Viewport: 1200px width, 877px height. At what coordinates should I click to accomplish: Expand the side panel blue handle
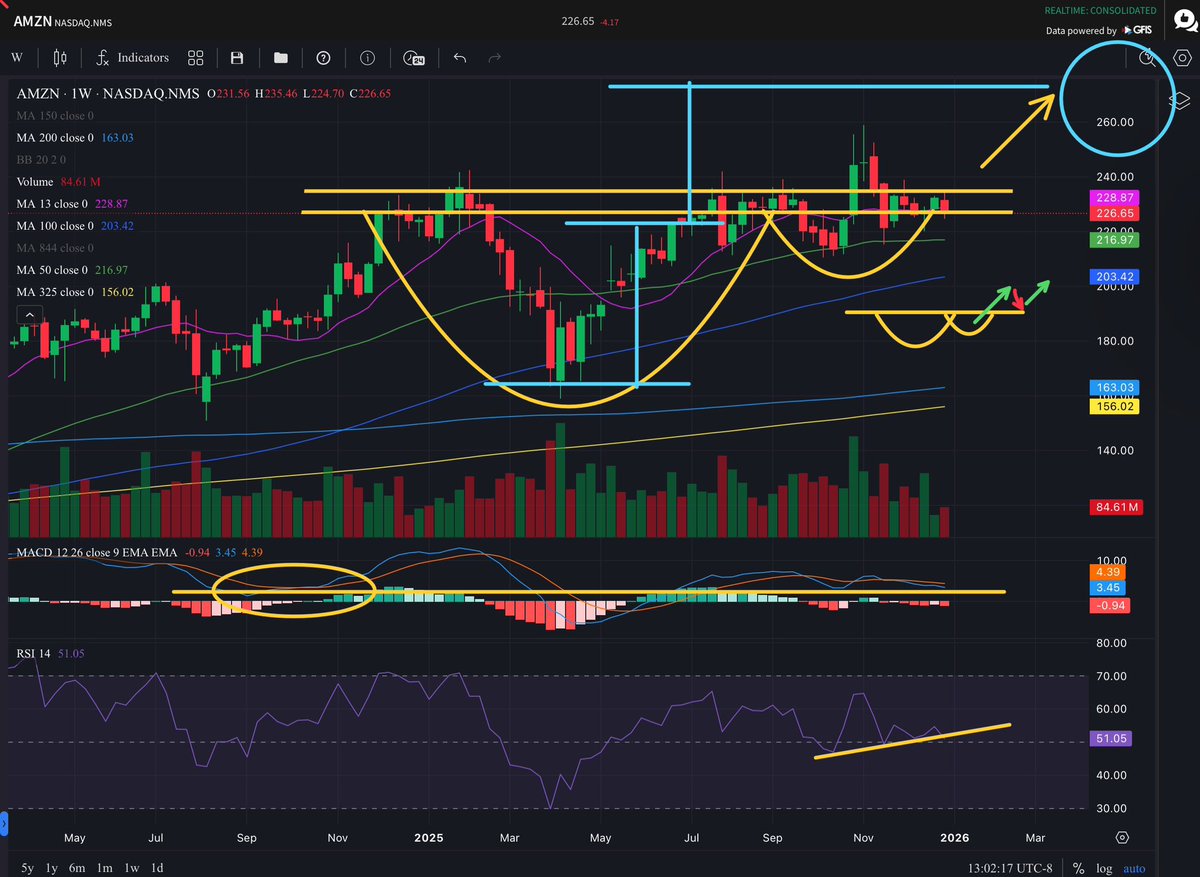(3, 825)
